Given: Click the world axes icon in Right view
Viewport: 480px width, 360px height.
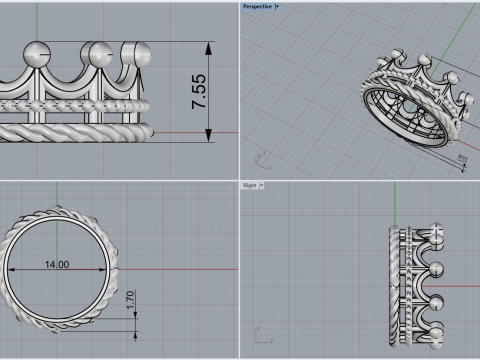Looking at the screenshot, I should pos(264,335).
